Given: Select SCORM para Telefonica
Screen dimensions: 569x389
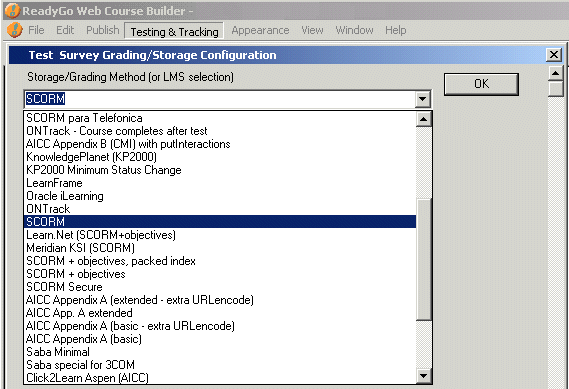Looking at the screenshot, I should click(220, 118).
